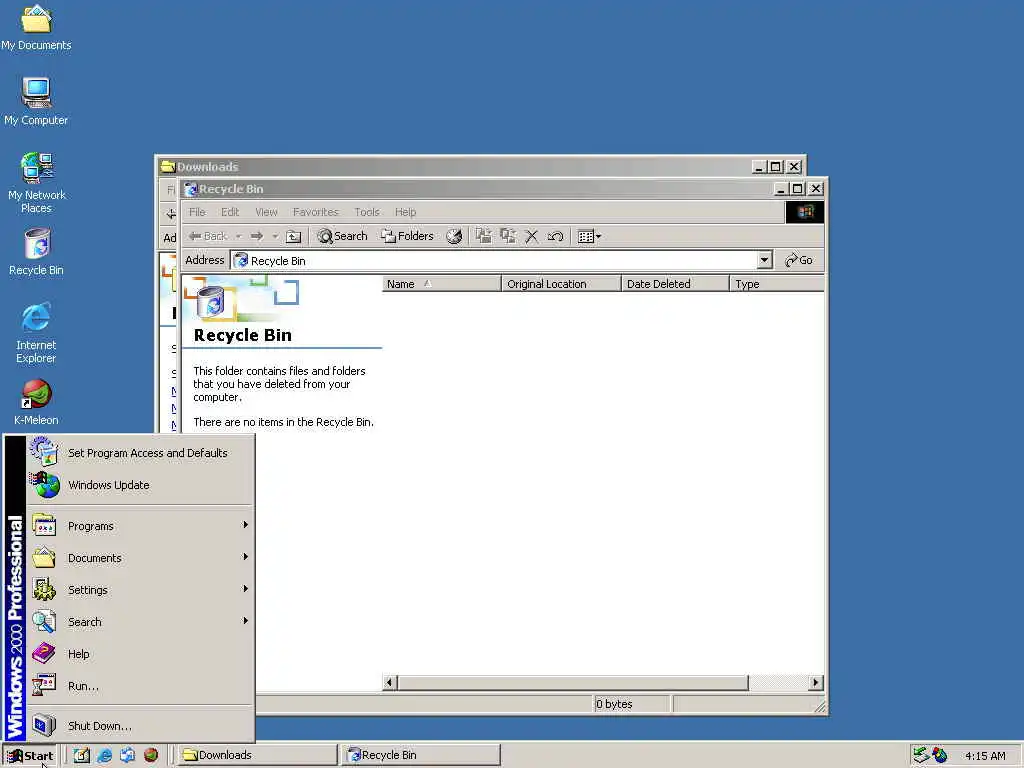Open the Edit menu in Recycle Bin
Screen dimensions: 1024x768
(230, 212)
